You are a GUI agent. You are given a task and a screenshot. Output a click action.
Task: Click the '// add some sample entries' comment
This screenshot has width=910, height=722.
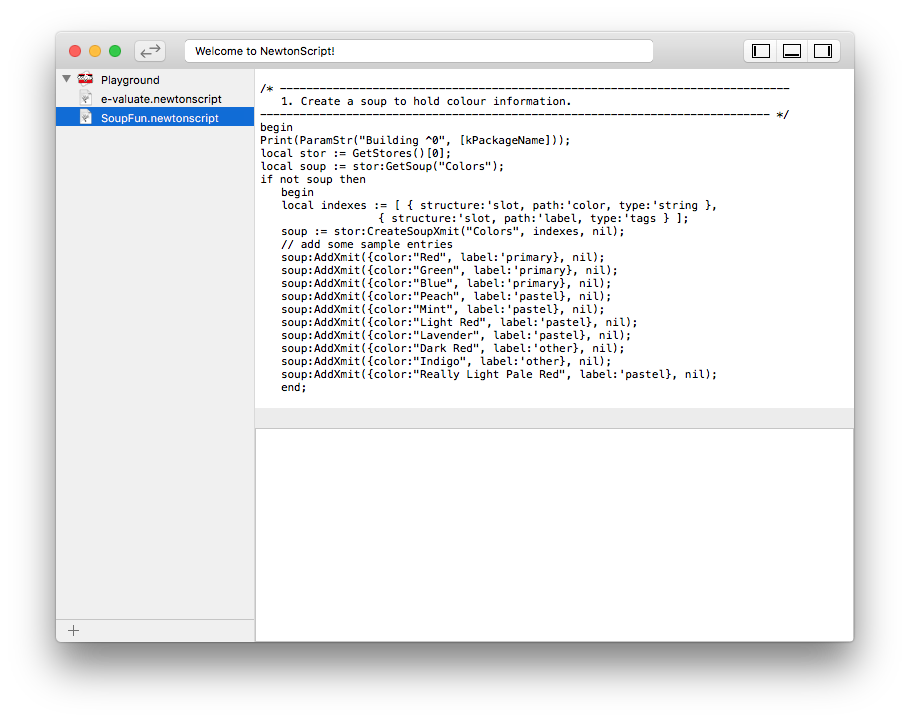point(367,244)
